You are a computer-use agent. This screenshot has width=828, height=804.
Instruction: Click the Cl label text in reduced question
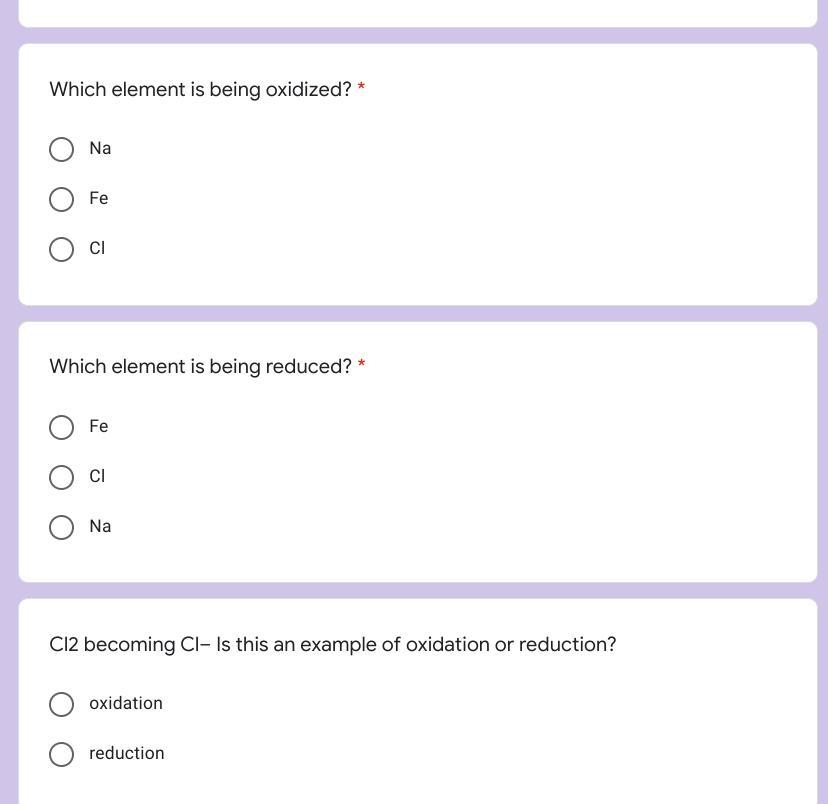click(x=97, y=476)
